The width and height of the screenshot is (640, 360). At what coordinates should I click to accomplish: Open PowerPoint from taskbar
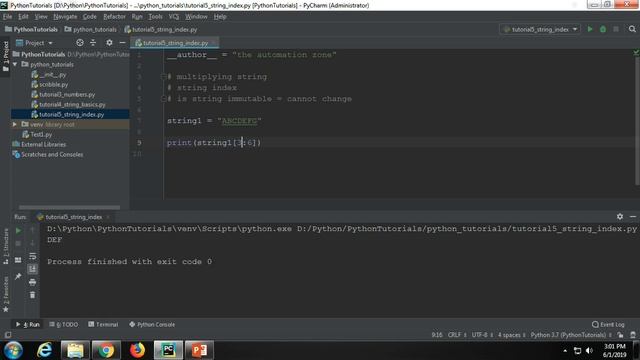(x=199, y=350)
